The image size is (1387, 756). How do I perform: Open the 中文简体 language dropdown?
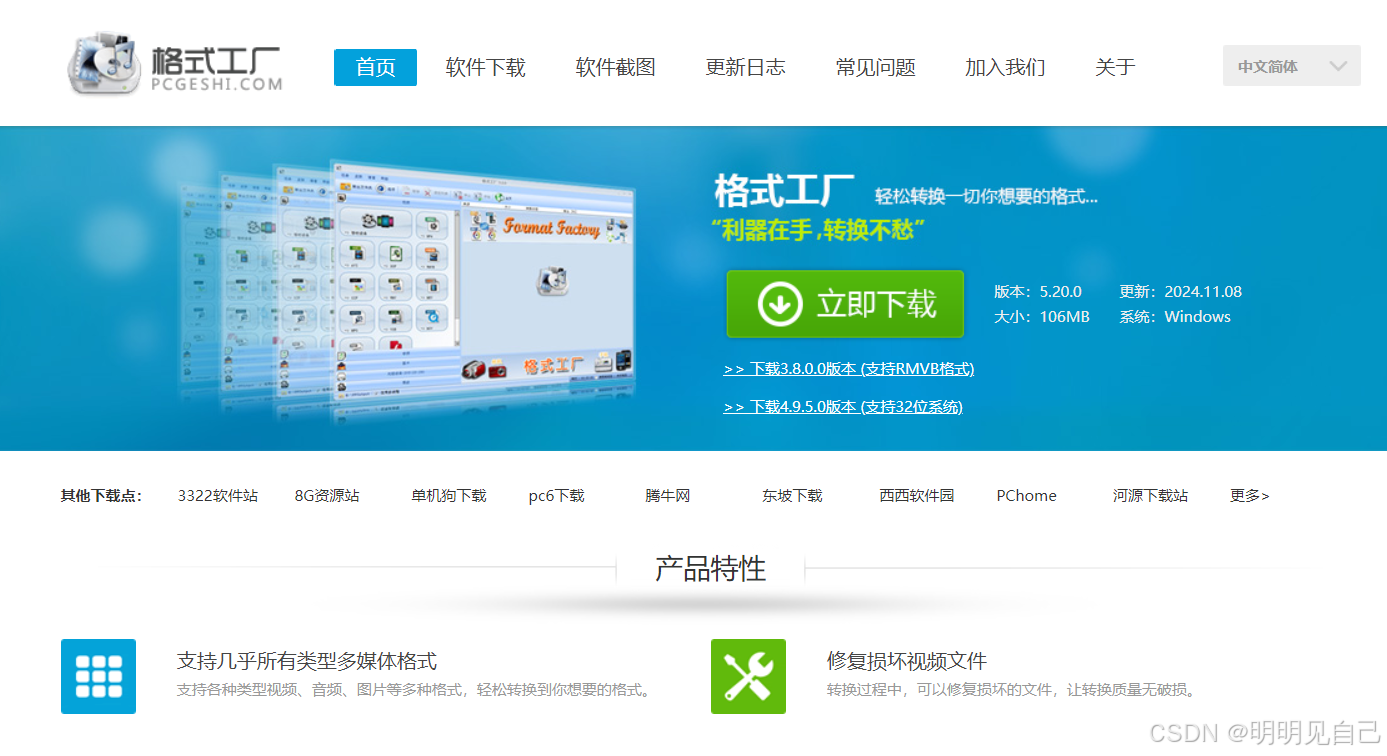[1291, 66]
